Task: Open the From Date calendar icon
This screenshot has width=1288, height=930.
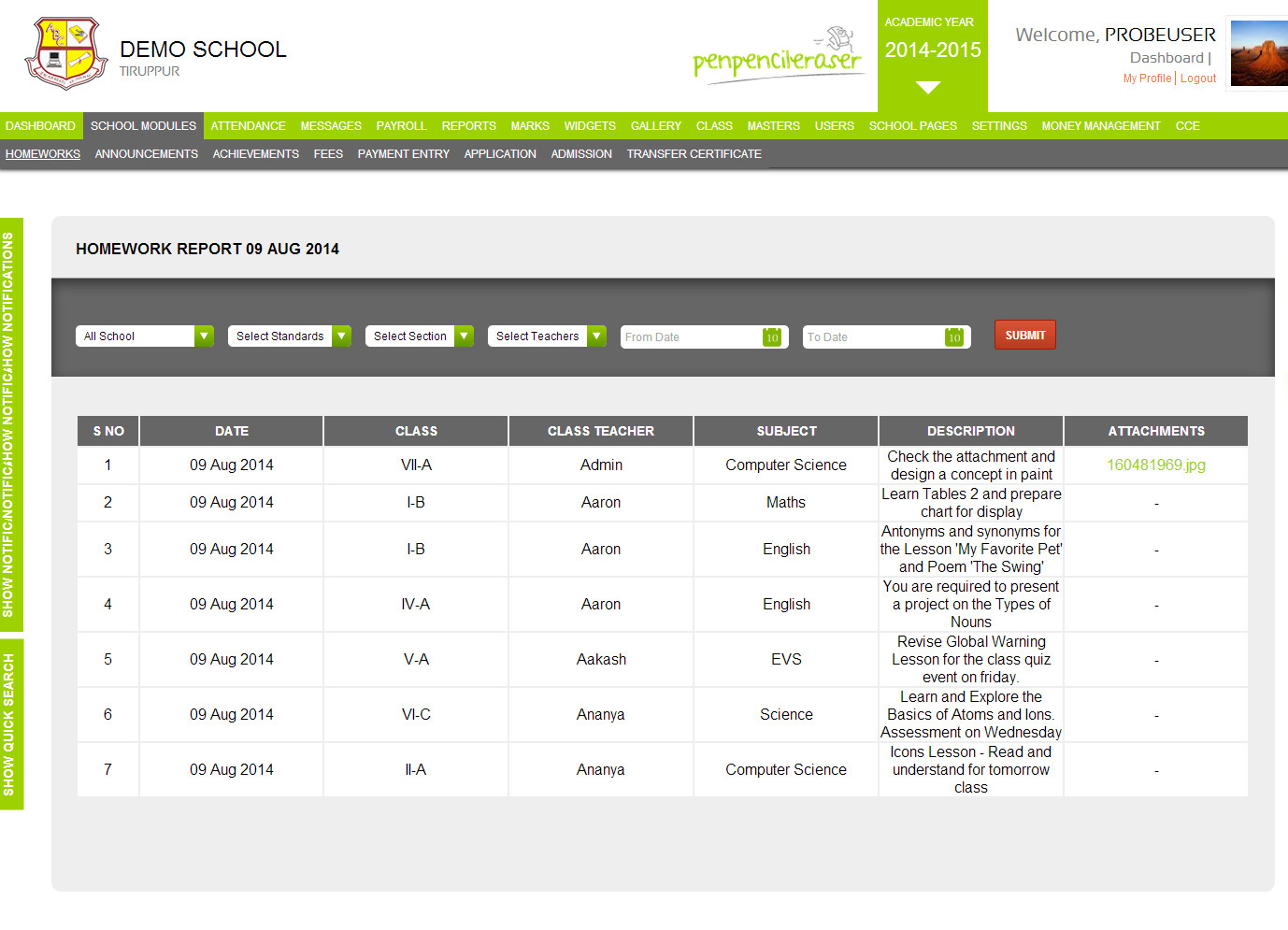Action: click(x=771, y=336)
